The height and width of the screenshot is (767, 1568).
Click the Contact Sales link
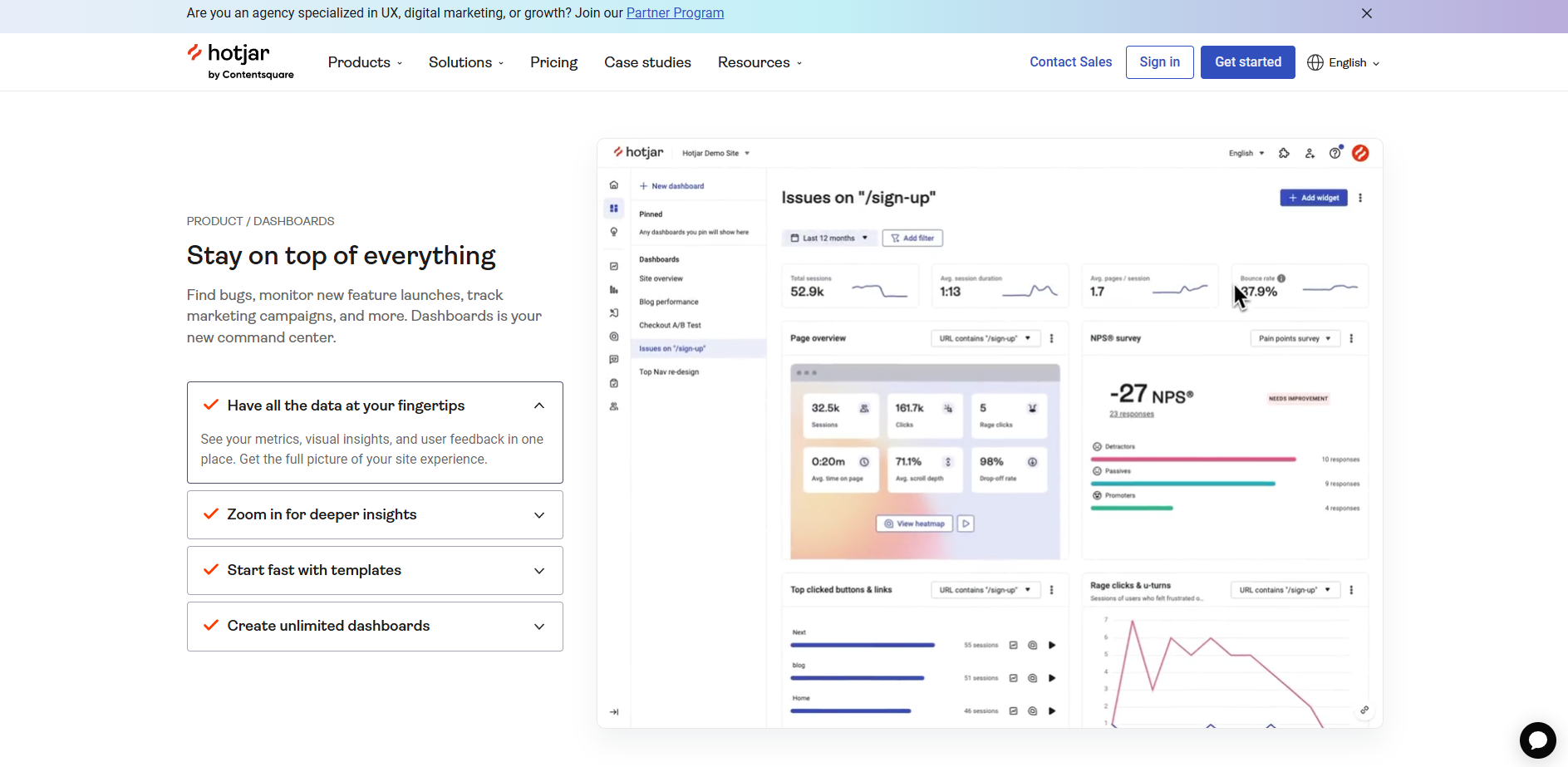[x=1070, y=62]
